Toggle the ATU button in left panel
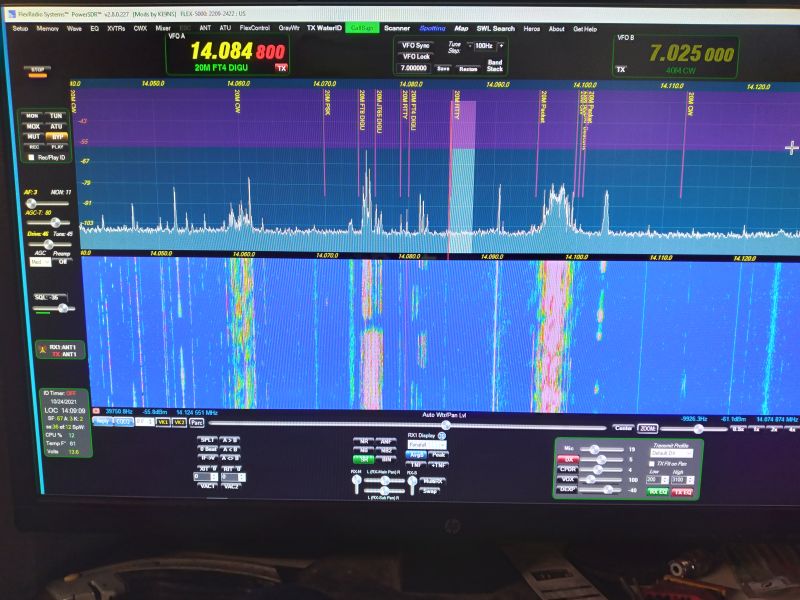This screenshot has height=600, width=800. pos(56,126)
